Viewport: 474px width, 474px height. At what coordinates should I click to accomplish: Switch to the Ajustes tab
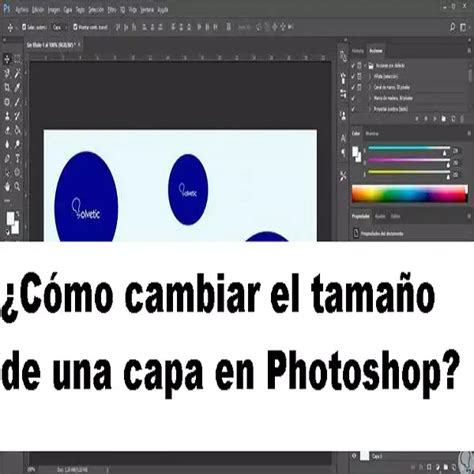(380, 216)
